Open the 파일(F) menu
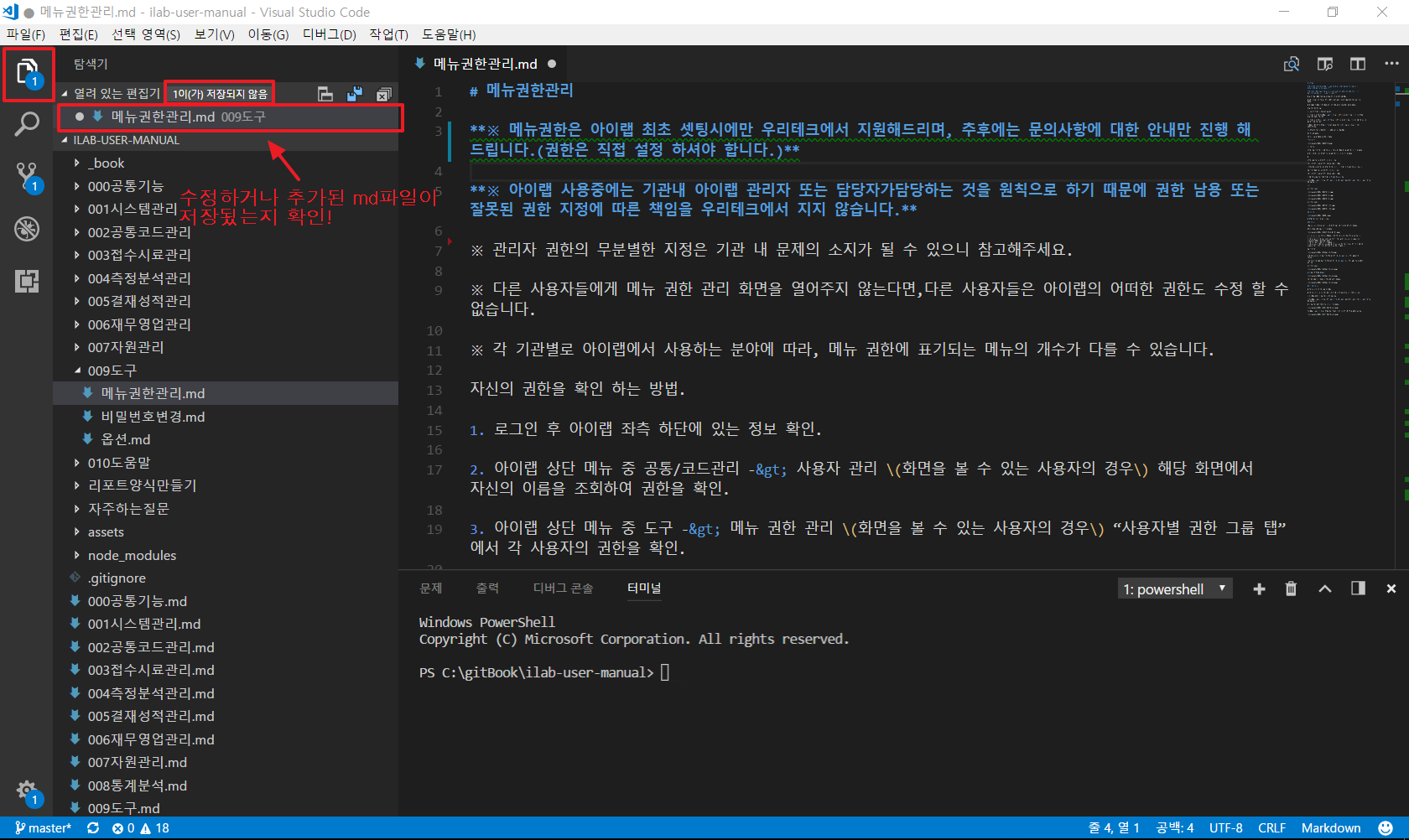The height and width of the screenshot is (840, 1409). (26, 34)
